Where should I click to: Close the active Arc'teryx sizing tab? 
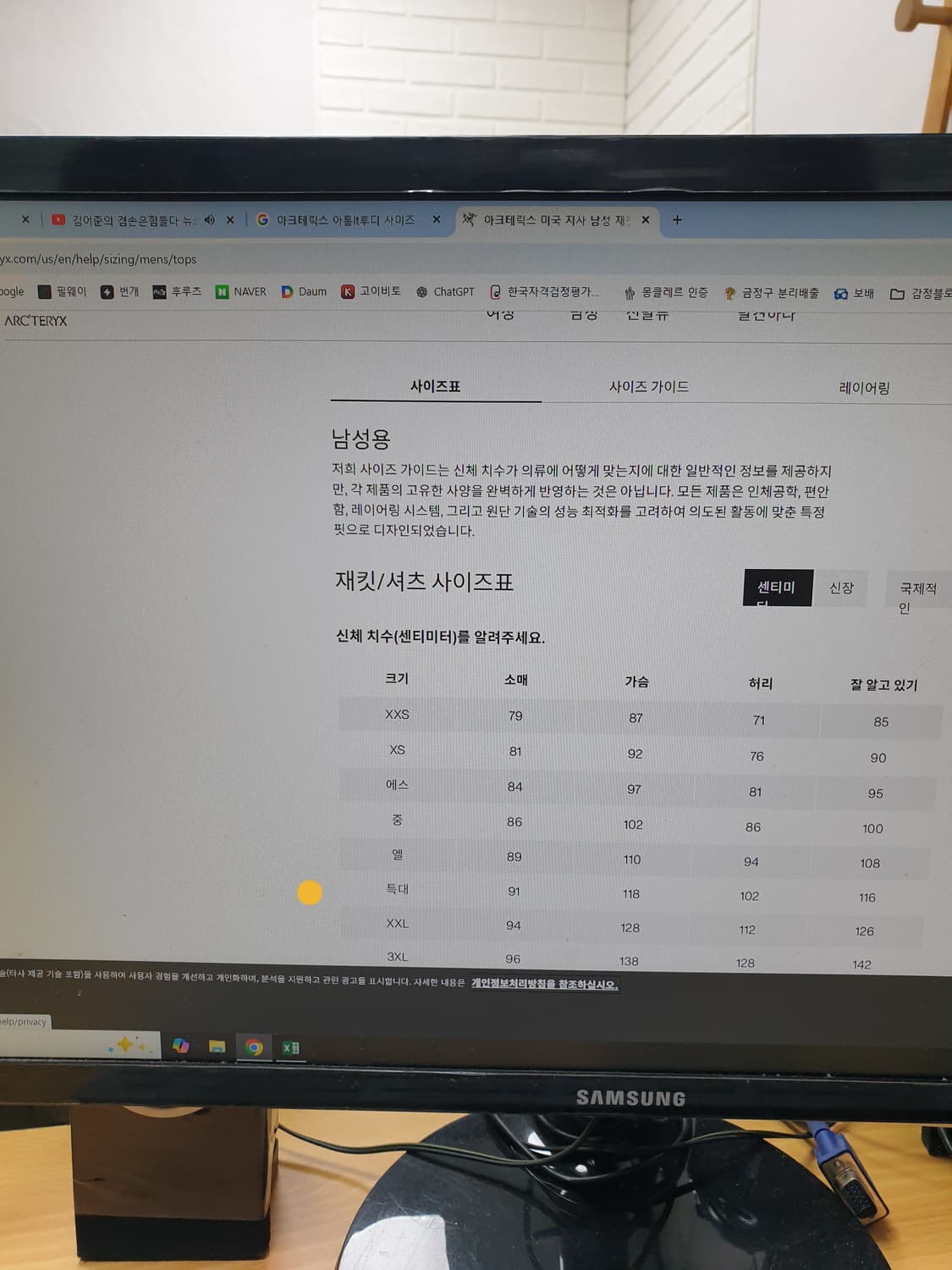[x=646, y=219]
